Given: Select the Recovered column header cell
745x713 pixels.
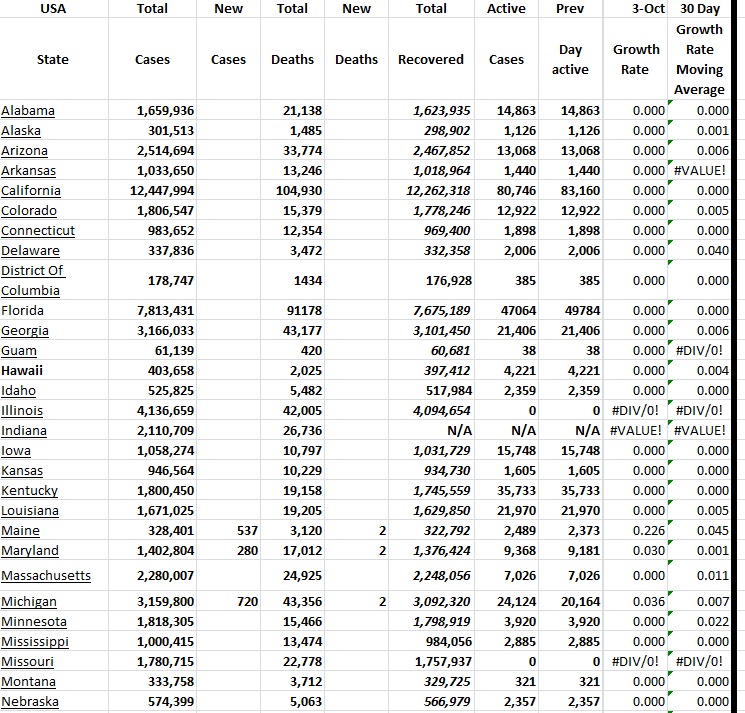Looking at the screenshot, I should (431, 59).
